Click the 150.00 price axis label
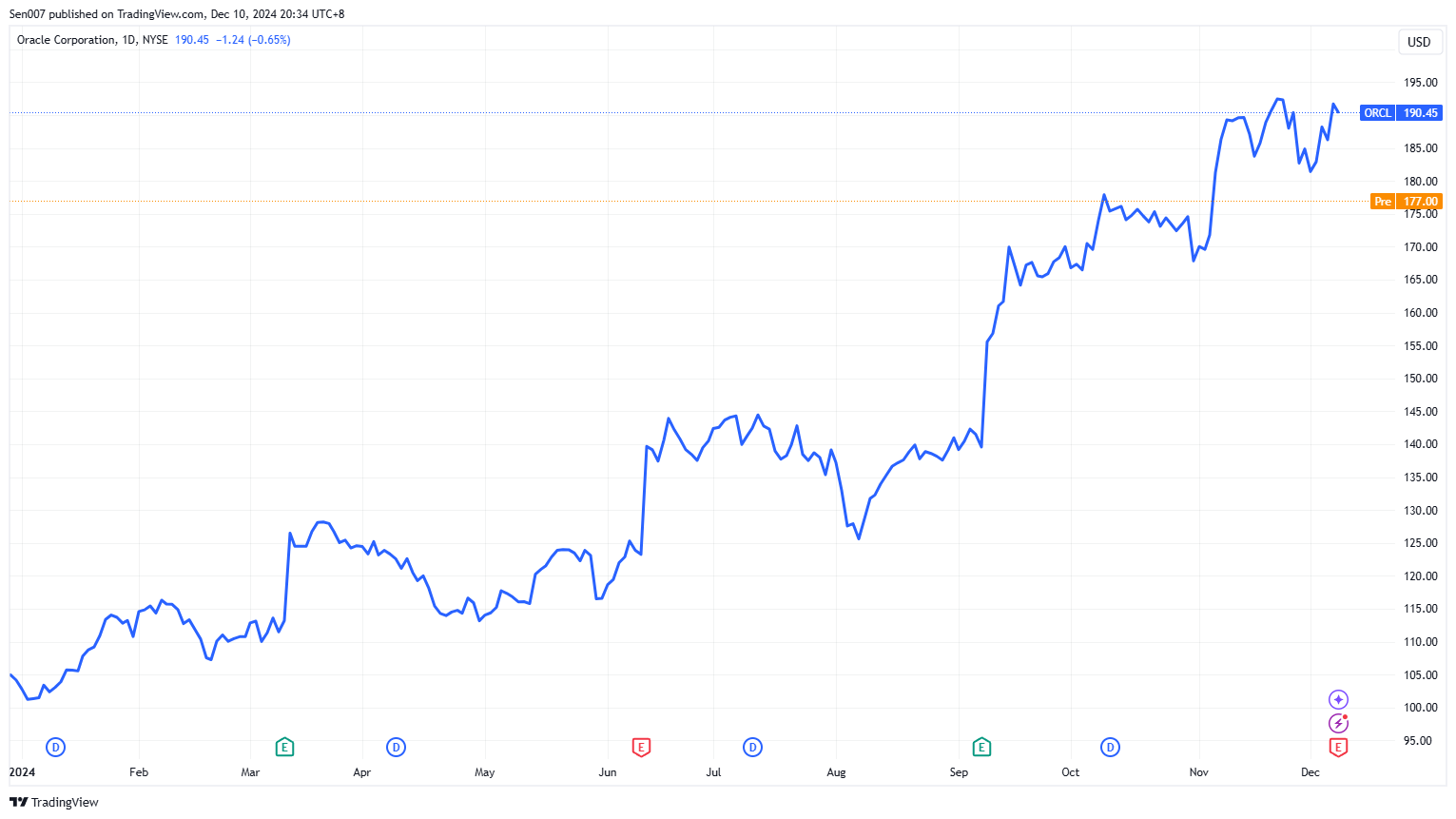 pos(1420,379)
